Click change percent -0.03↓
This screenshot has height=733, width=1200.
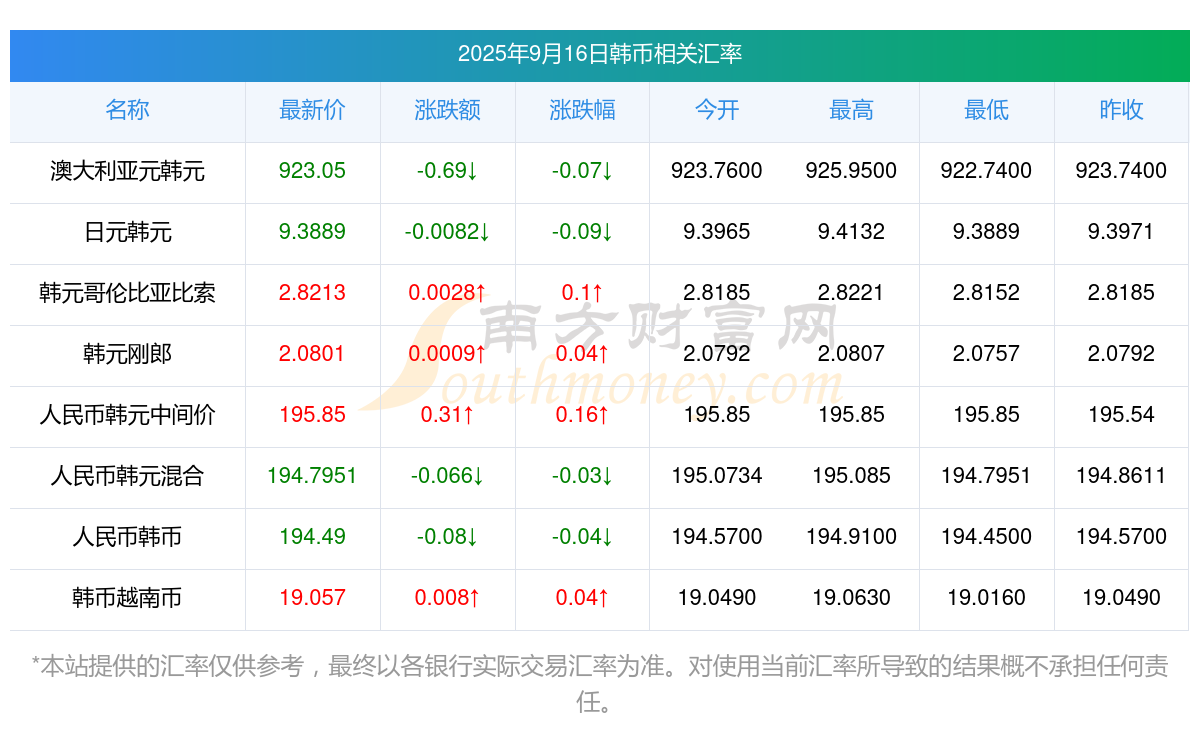point(582,476)
